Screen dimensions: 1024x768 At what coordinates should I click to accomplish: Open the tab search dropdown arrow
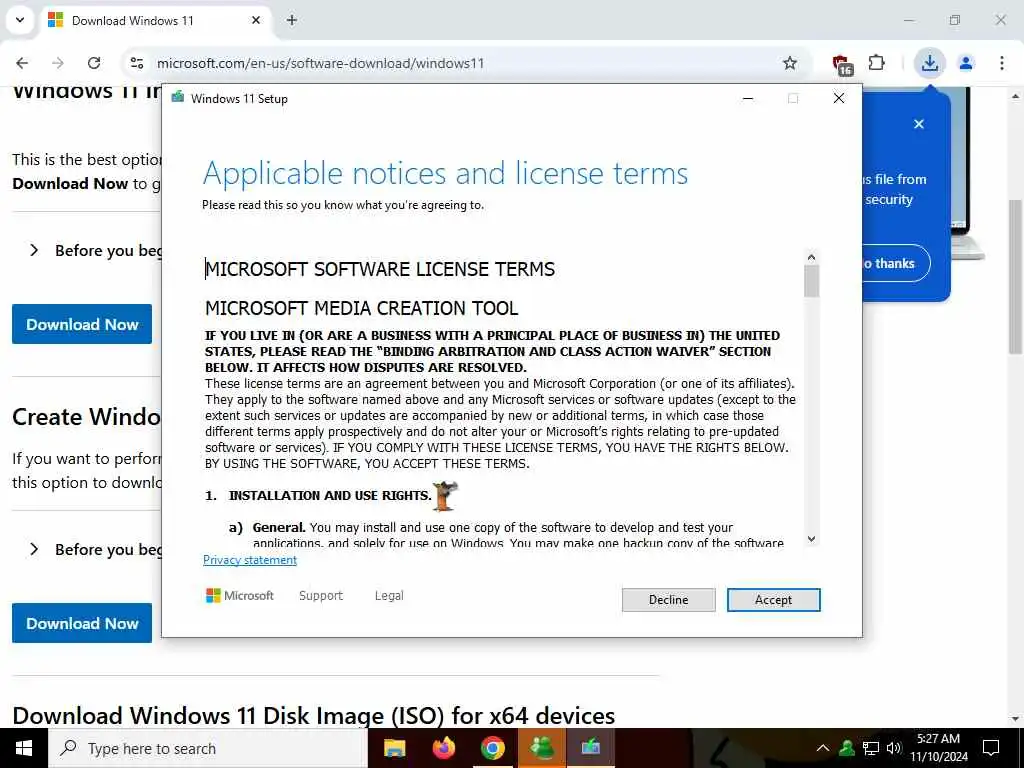coord(20,20)
